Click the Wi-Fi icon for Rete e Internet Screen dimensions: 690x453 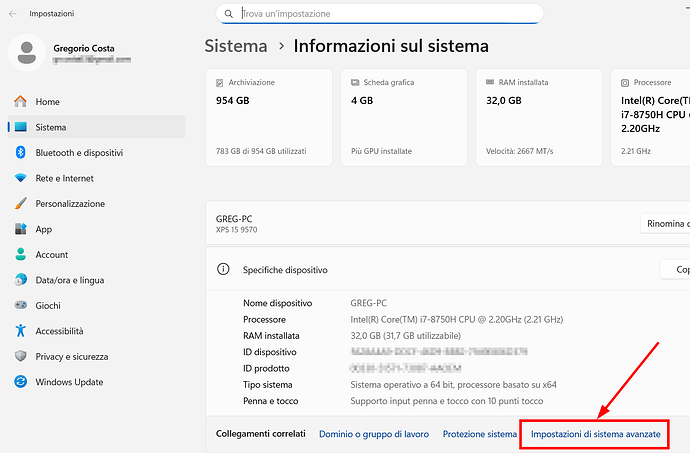coord(21,178)
